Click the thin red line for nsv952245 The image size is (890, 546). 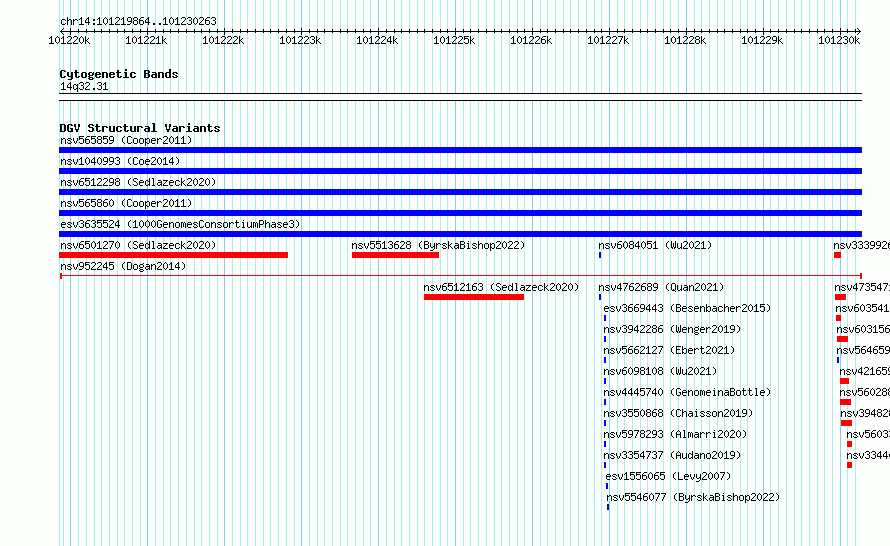(460, 276)
